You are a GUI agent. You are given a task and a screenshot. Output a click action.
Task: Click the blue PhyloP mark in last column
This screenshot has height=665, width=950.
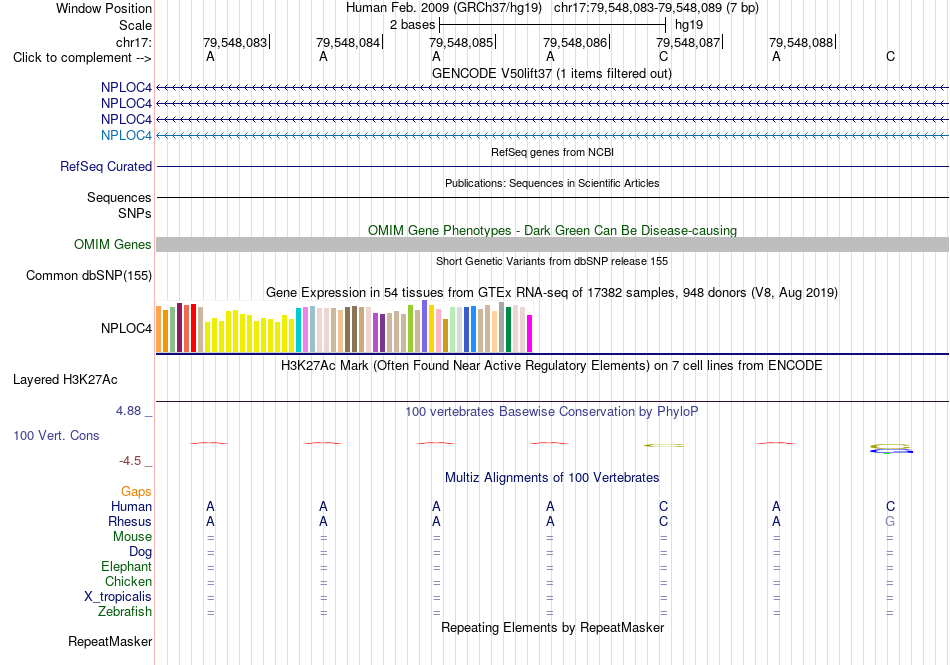click(891, 451)
